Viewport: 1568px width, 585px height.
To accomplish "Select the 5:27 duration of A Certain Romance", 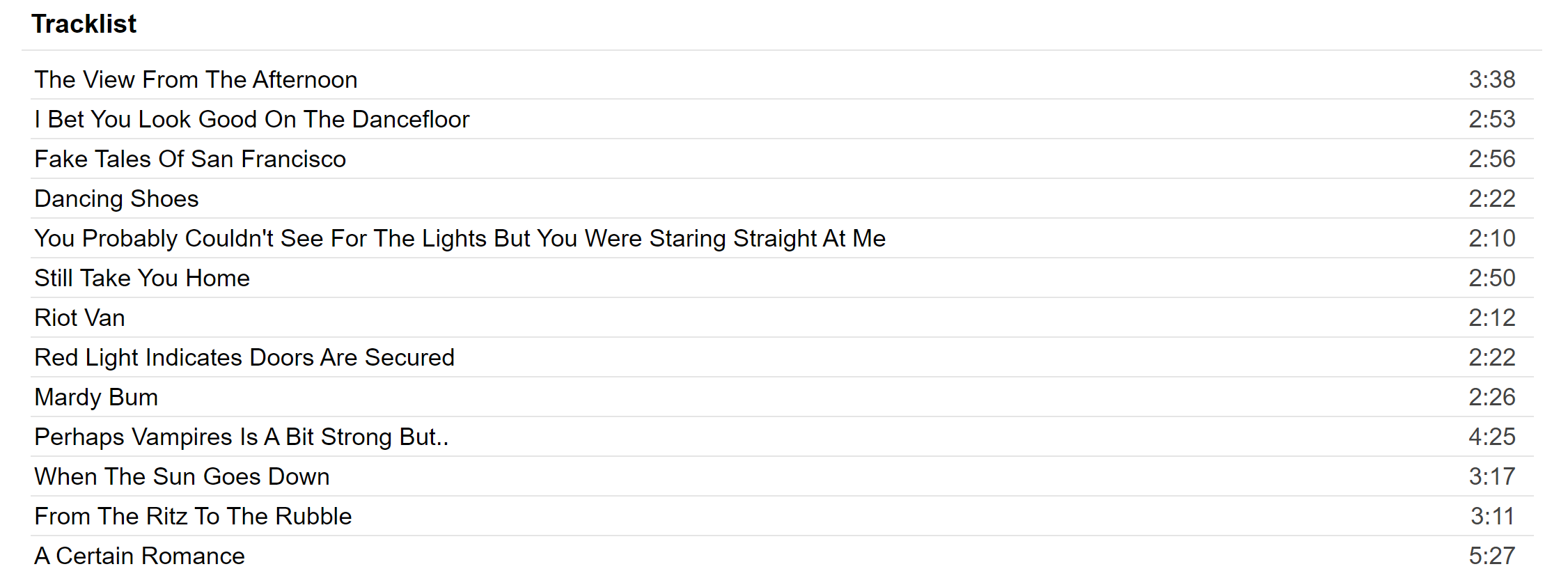I will pyautogui.click(x=1491, y=556).
